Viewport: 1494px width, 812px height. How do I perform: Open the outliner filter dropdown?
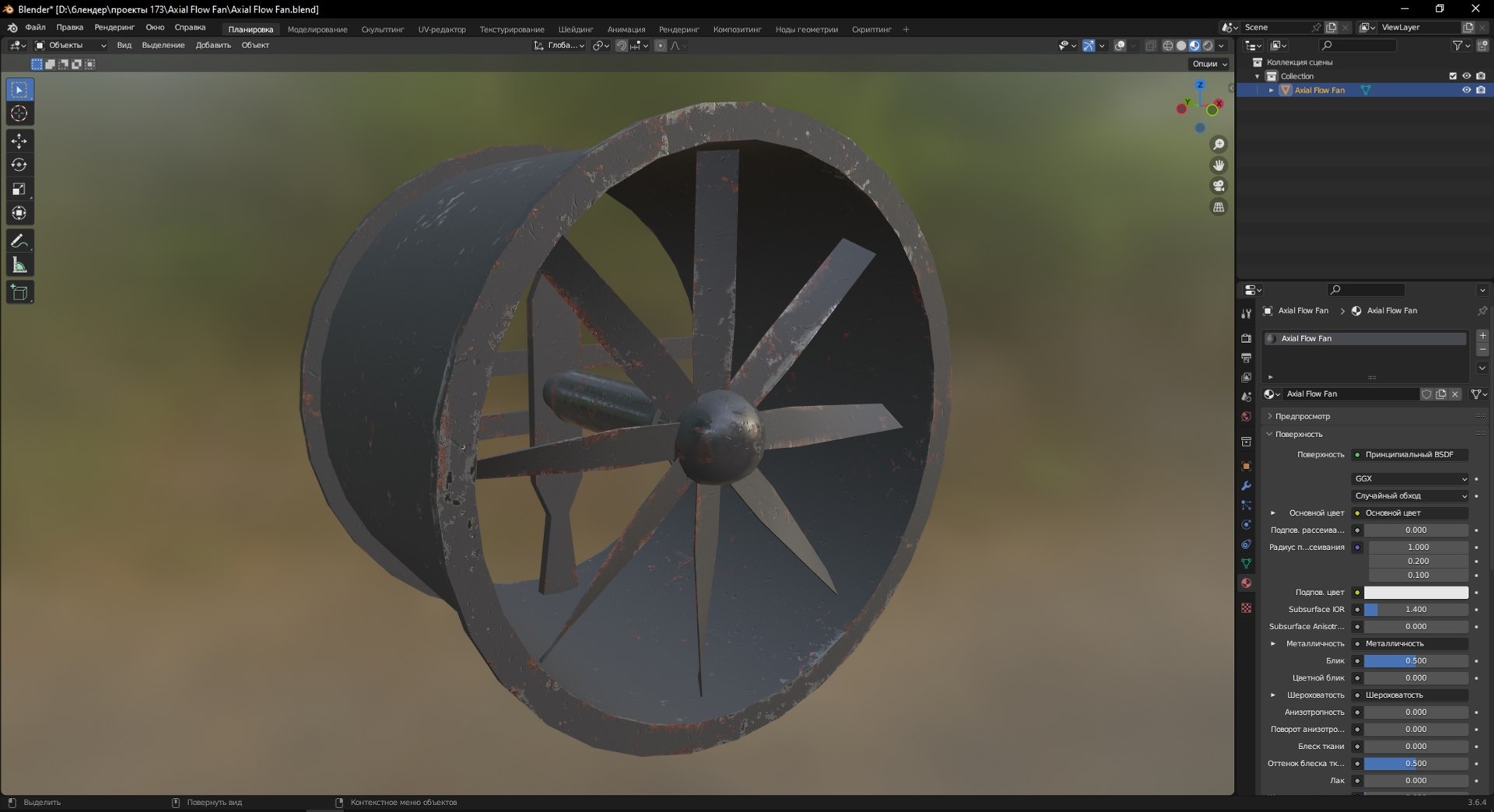coord(1461,46)
